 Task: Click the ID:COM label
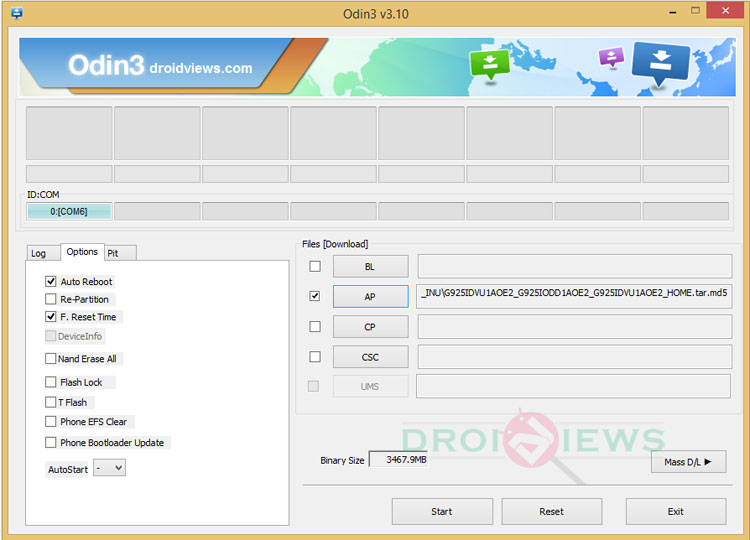pyautogui.click(x=43, y=194)
